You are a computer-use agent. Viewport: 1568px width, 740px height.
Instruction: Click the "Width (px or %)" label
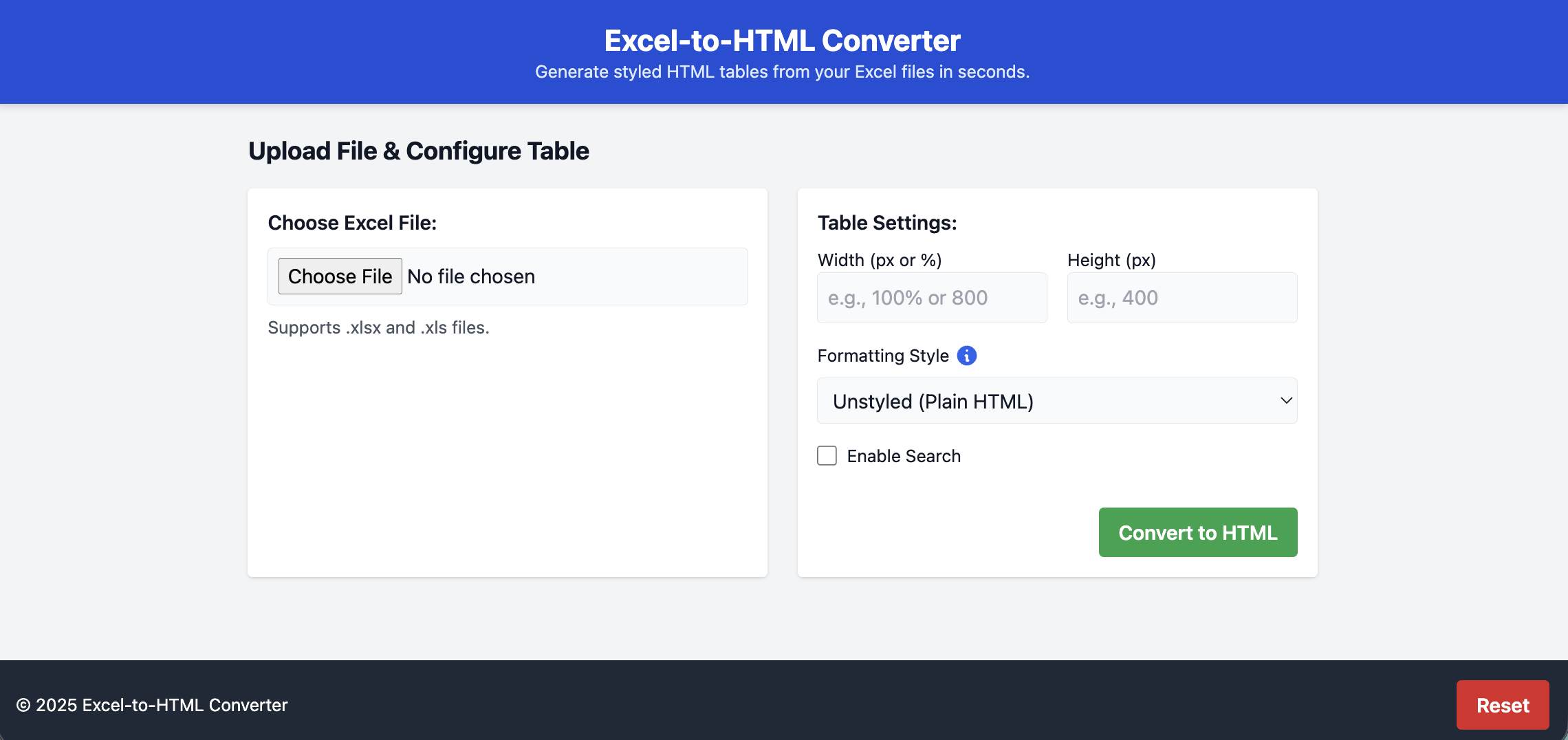[x=879, y=260]
